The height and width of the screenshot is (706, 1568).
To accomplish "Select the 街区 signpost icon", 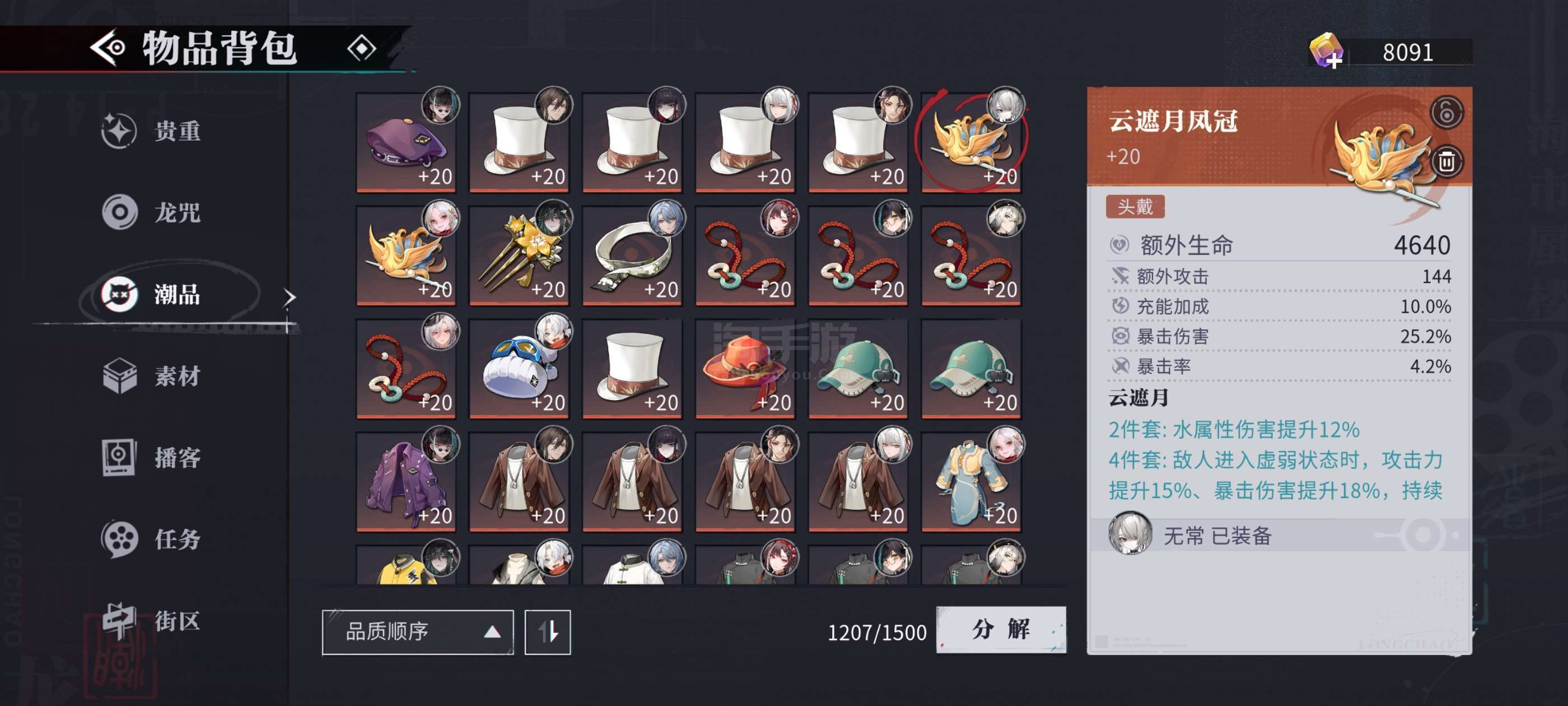I will coord(119,621).
